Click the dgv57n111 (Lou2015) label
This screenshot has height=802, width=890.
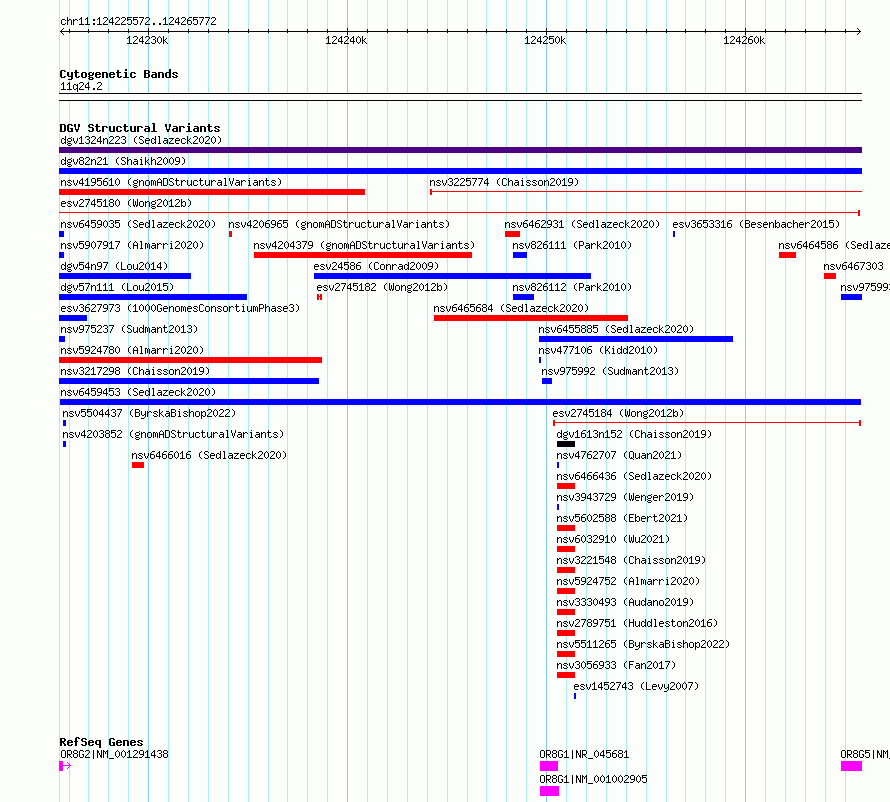click(117, 287)
